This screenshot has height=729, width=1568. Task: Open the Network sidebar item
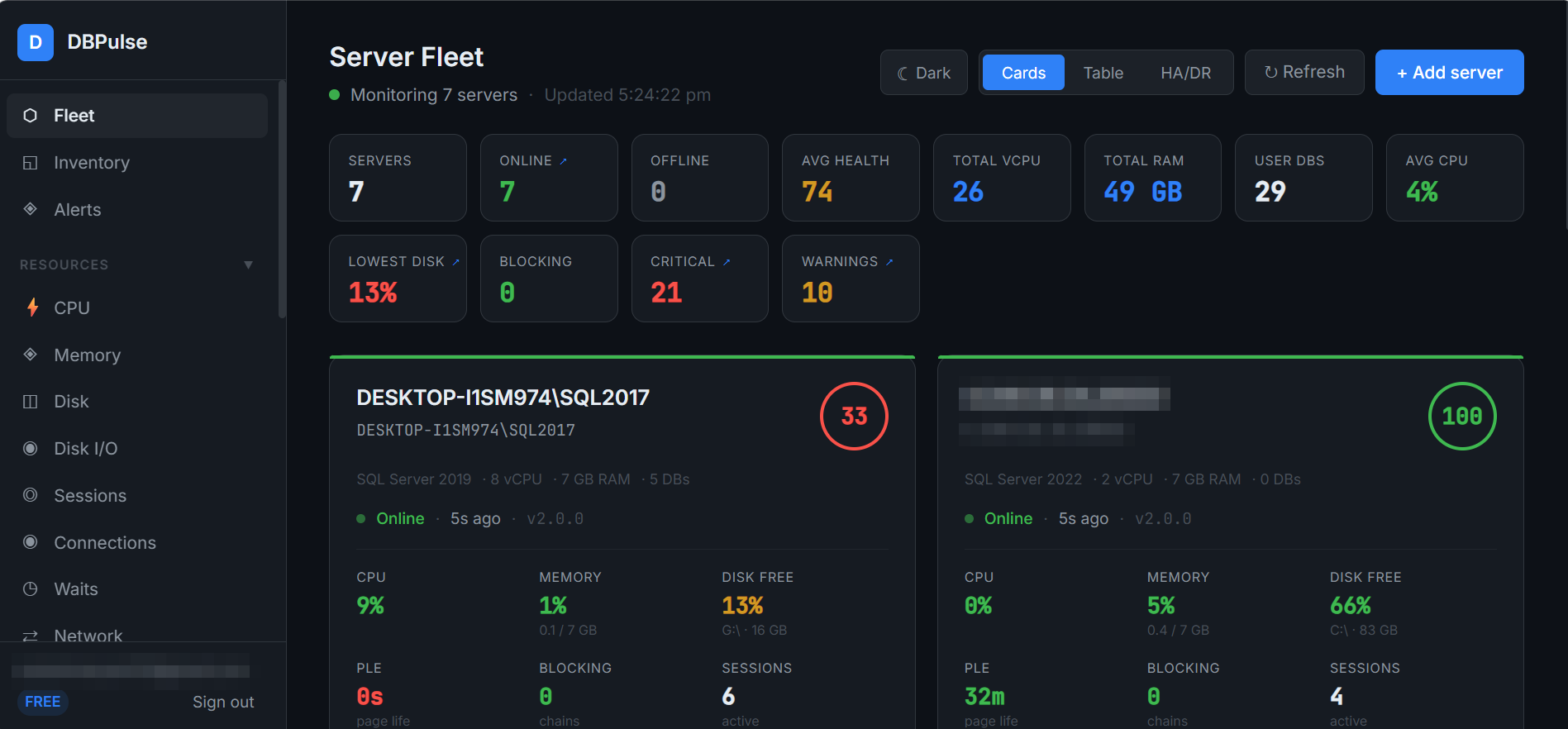click(x=137, y=635)
